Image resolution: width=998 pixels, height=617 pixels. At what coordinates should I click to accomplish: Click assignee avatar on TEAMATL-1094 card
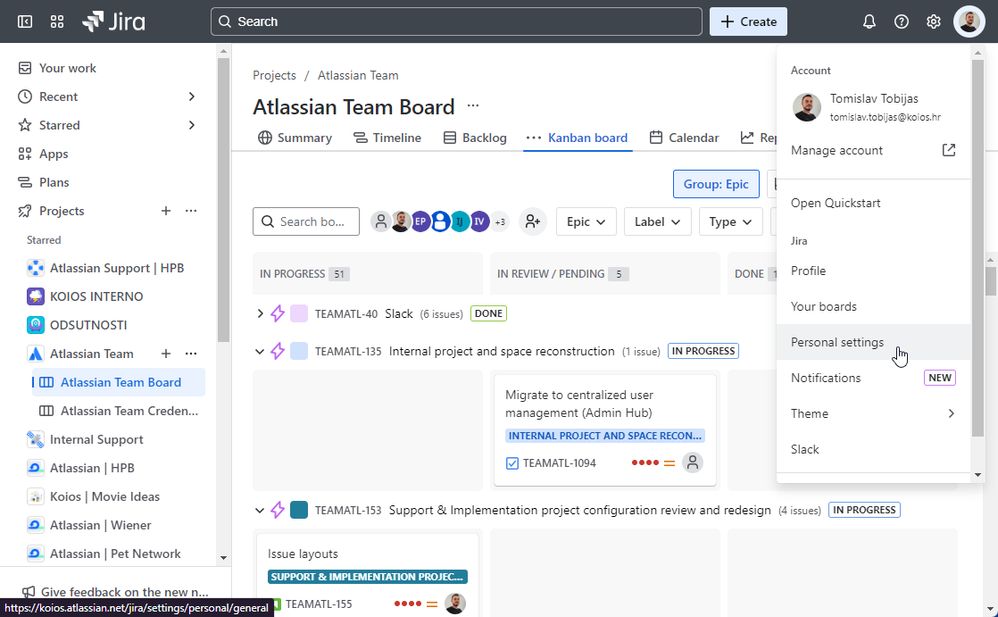[692, 462]
